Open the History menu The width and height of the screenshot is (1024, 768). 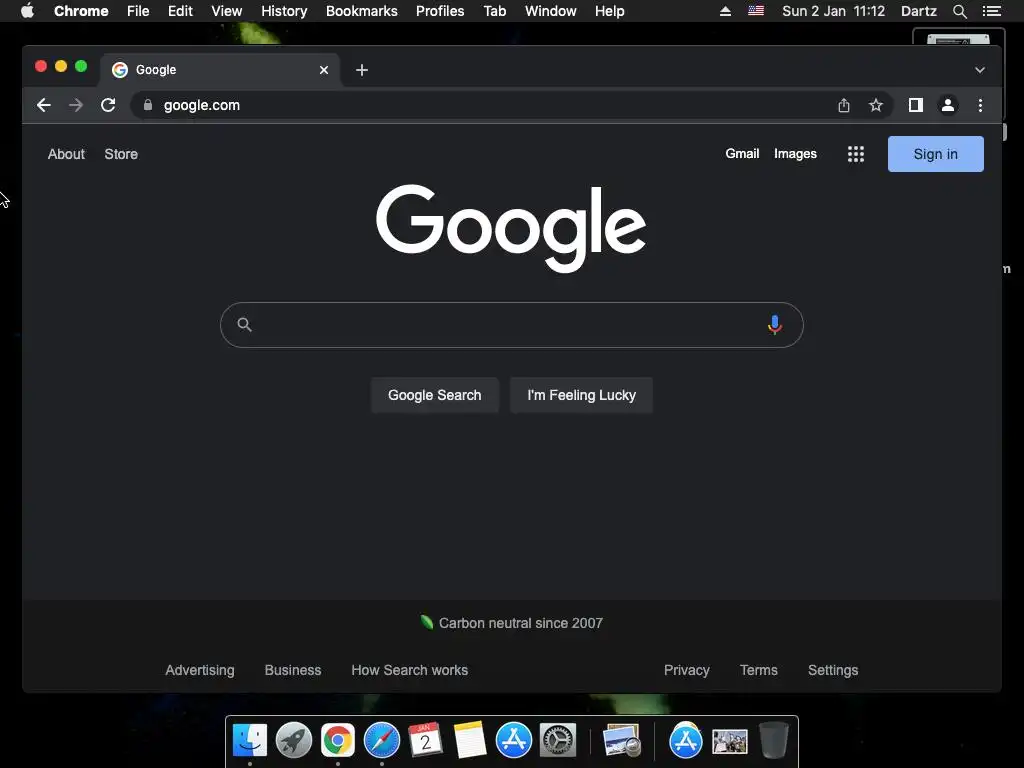(x=284, y=11)
